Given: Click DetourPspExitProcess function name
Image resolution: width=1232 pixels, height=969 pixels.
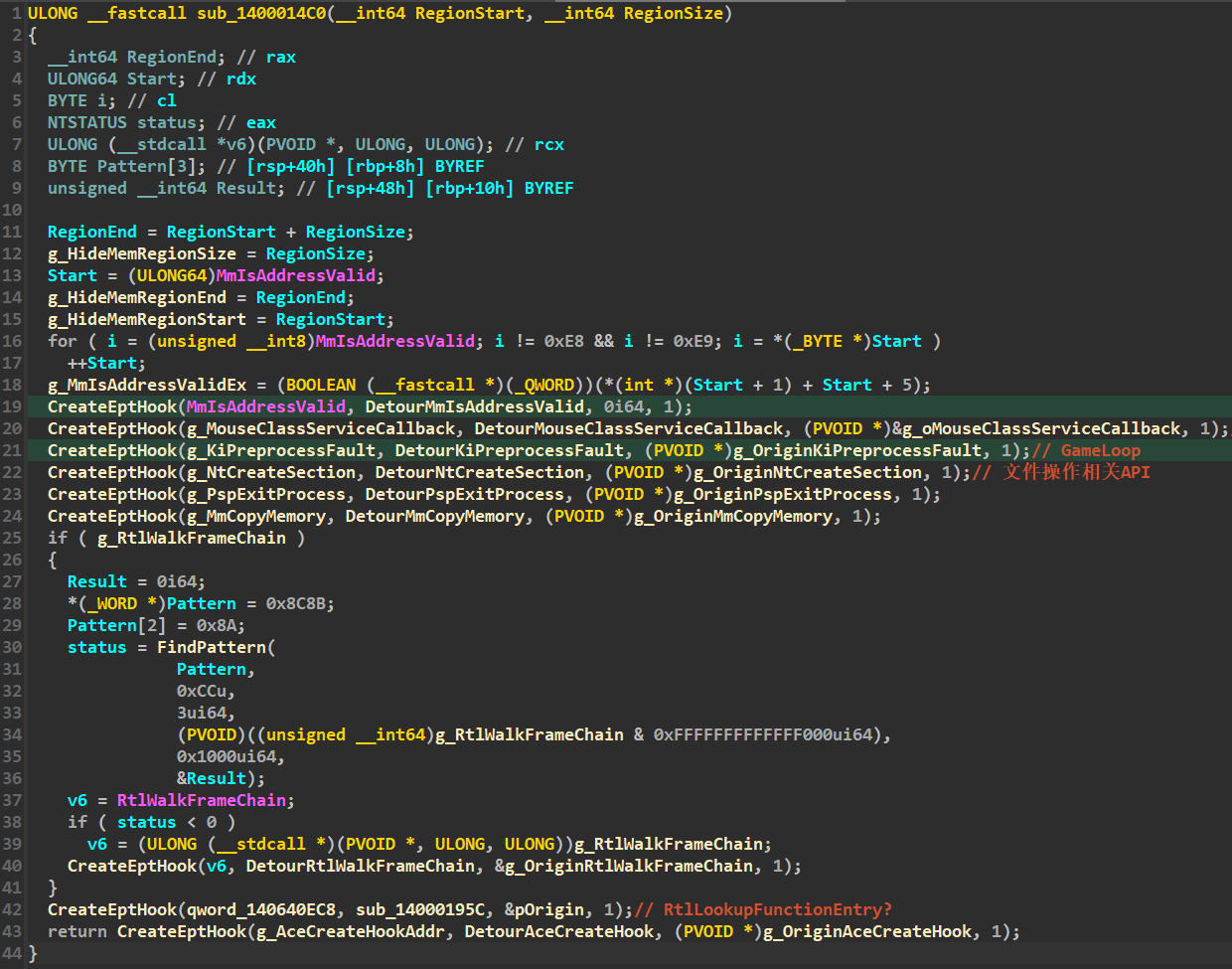Looking at the screenshot, I should click(465, 494).
